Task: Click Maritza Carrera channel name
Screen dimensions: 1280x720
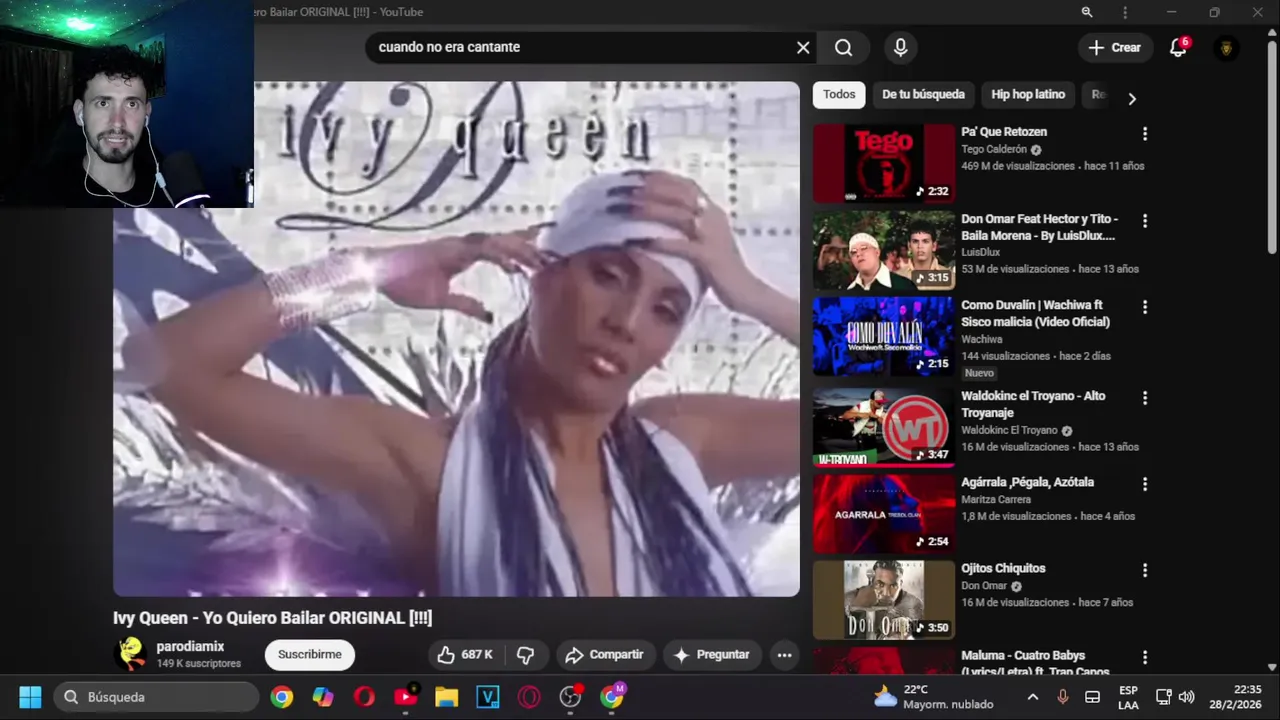Action: pos(996,499)
